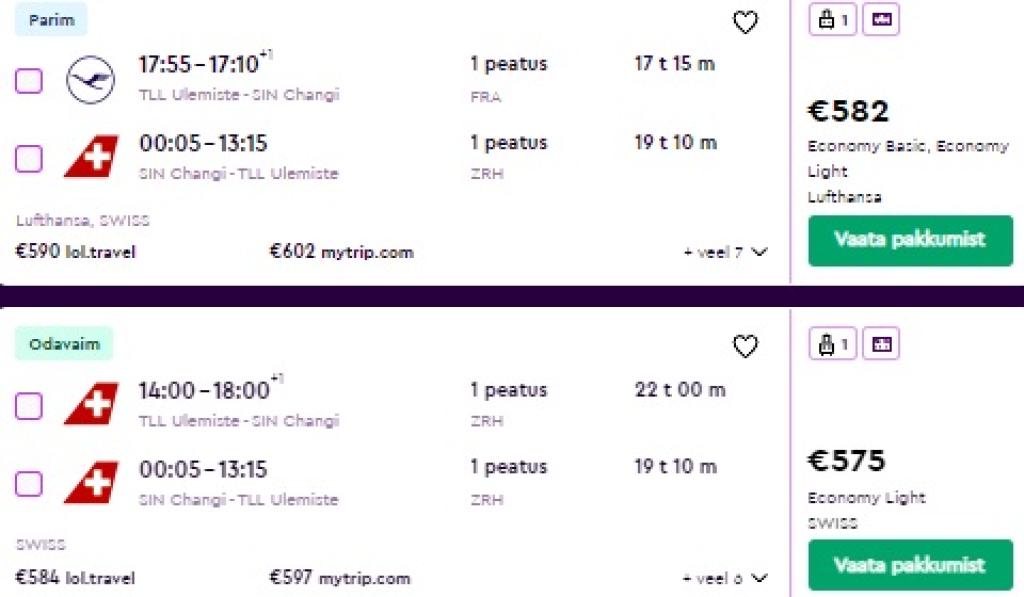Image resolution: width=1024 pixels, height=597 pixels.
Task: Click carry-on bag icon on €582 offer
Action: pyautogui.click(x=832, y=20)
